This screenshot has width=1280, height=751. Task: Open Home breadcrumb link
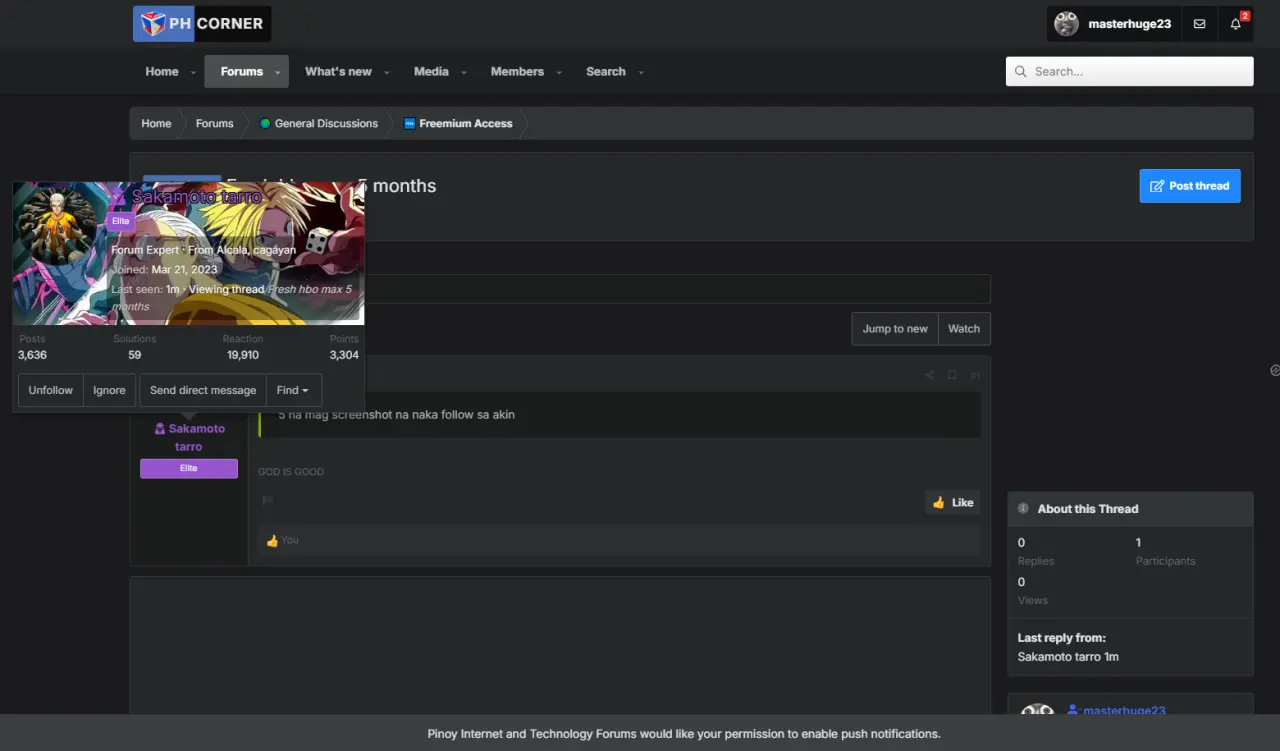point(156,124)
